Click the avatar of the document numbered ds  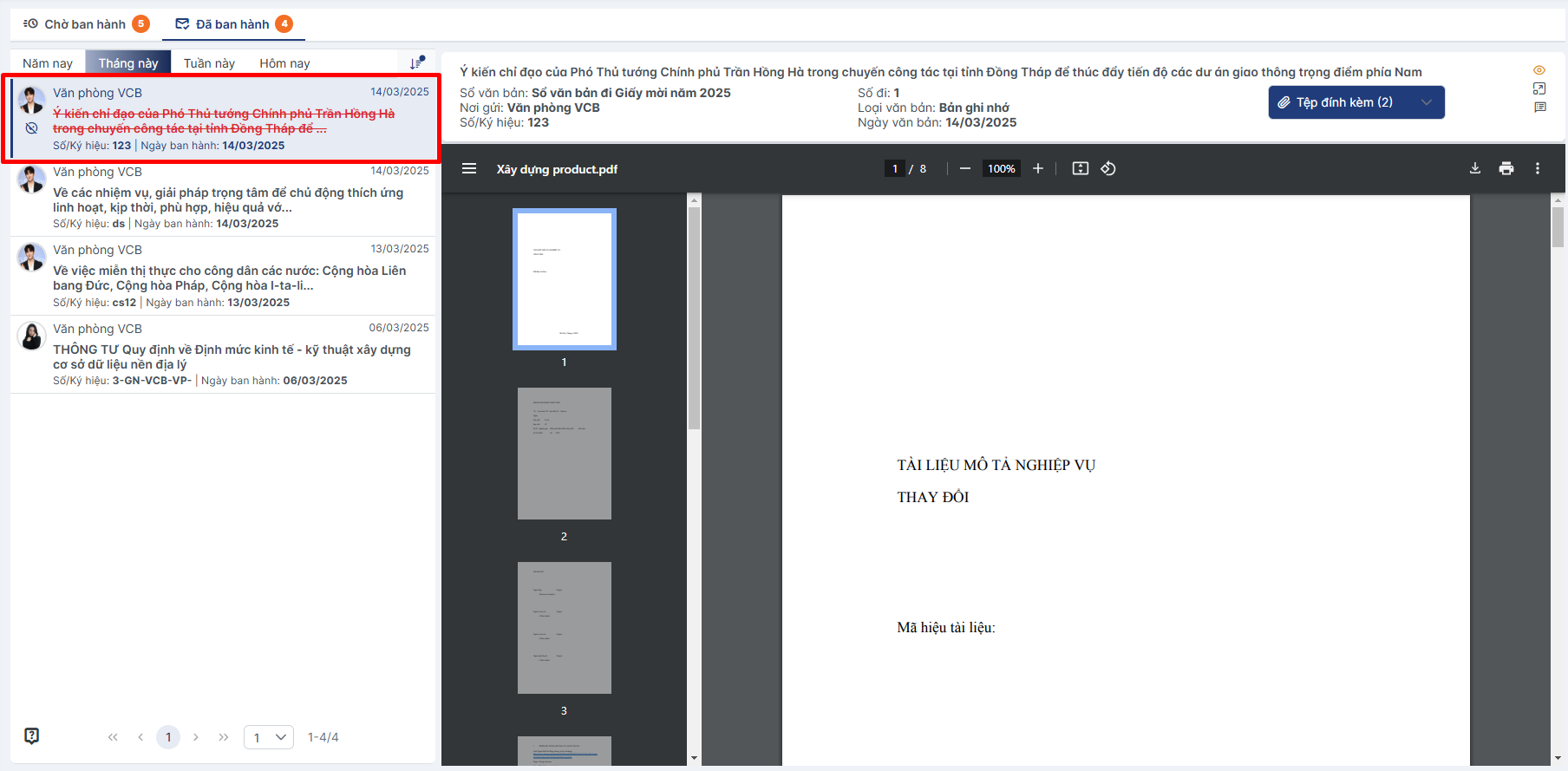tap(32, 179)
